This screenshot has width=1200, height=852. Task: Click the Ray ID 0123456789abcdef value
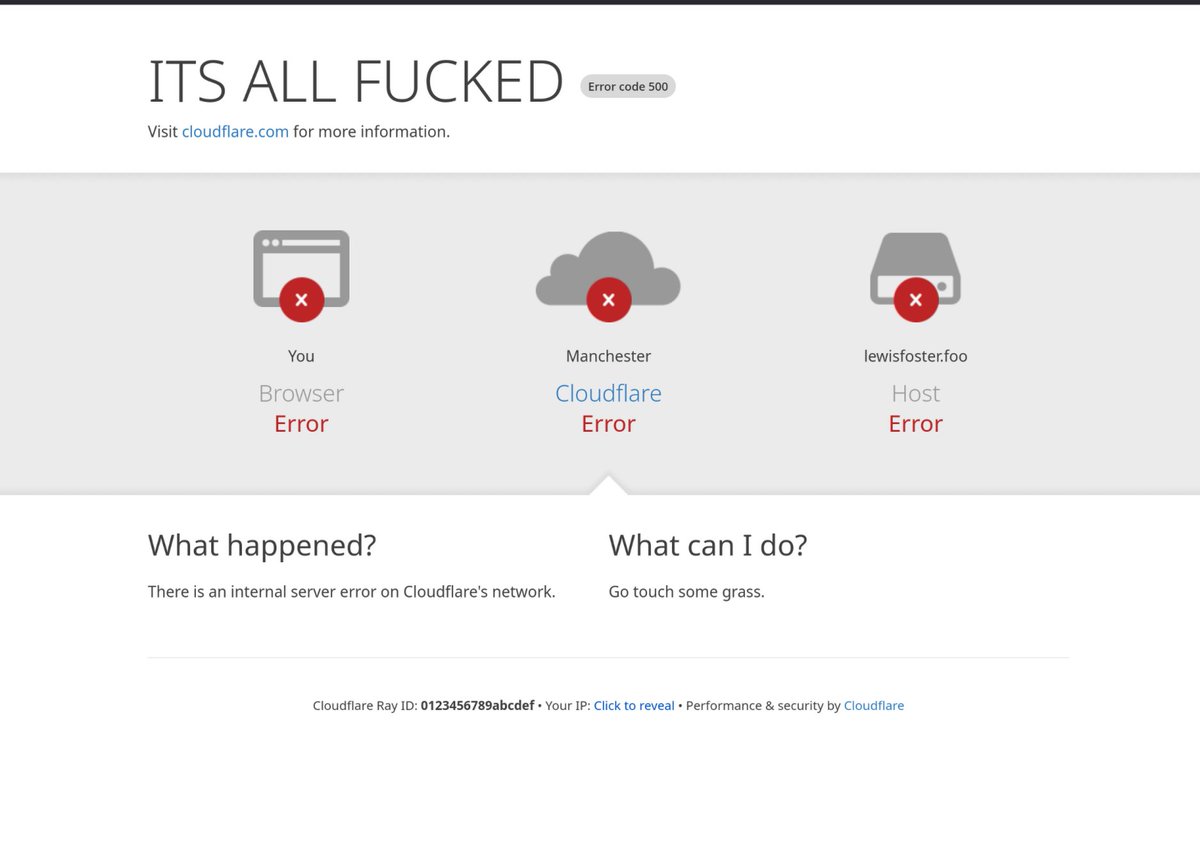(477, 705)
